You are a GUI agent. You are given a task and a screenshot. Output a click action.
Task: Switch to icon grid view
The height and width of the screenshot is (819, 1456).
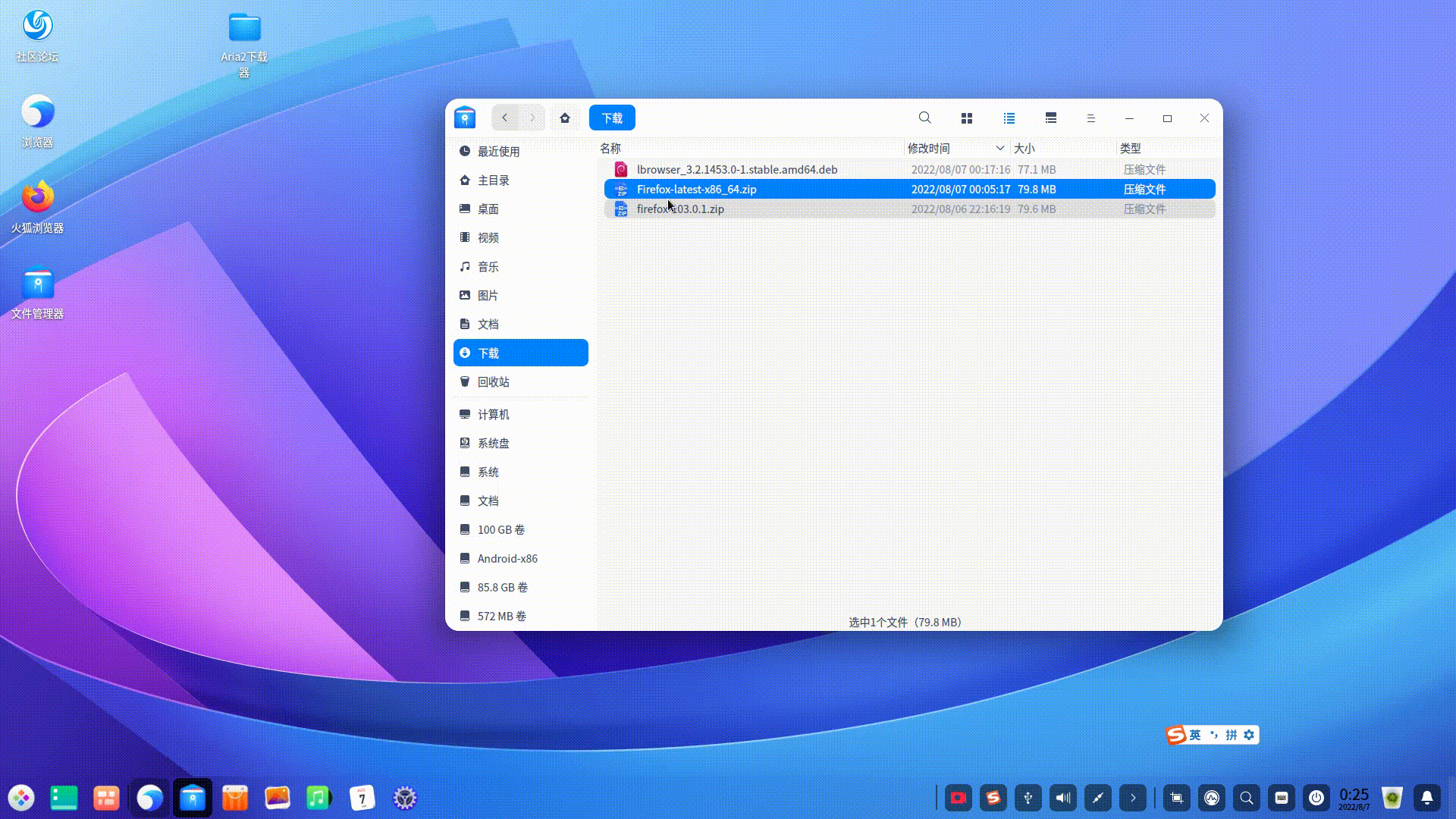pyautogui.click(x=966, y=118)
